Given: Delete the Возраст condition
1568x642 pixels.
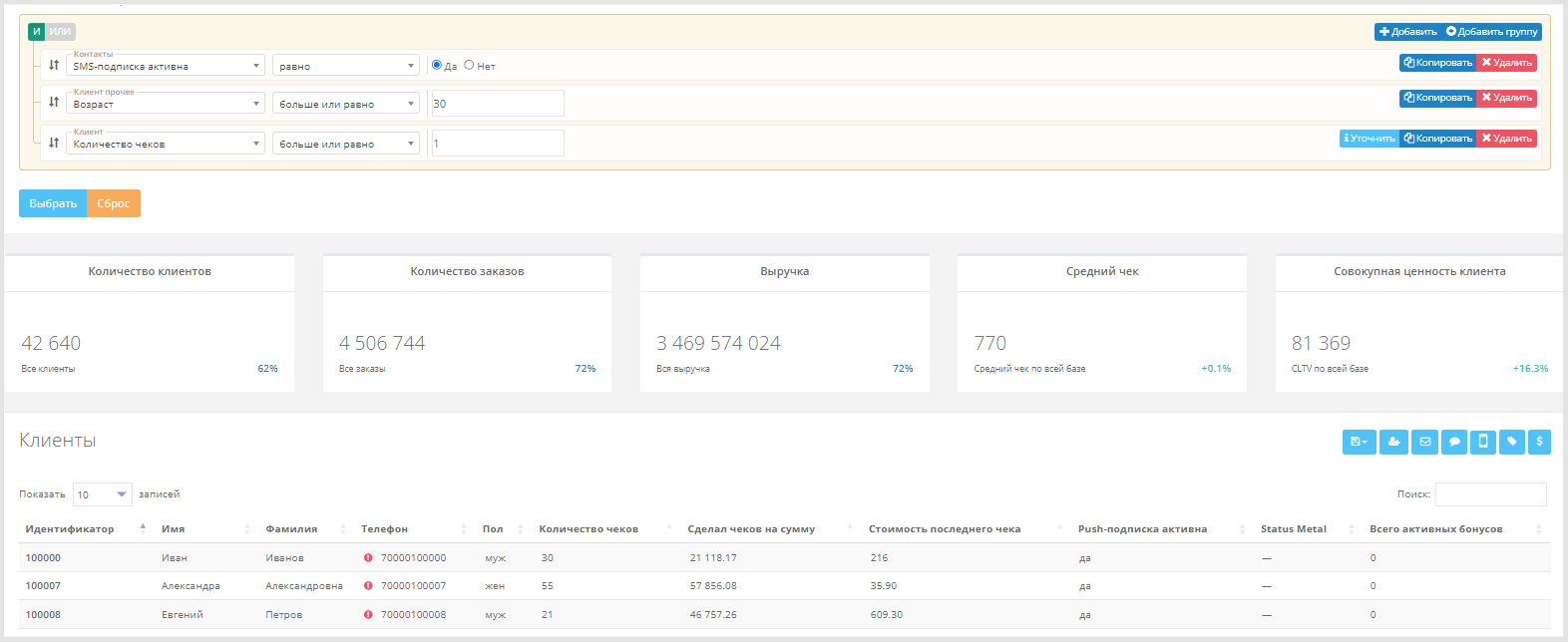Looking at the screenshot, I should point(1506,98).
